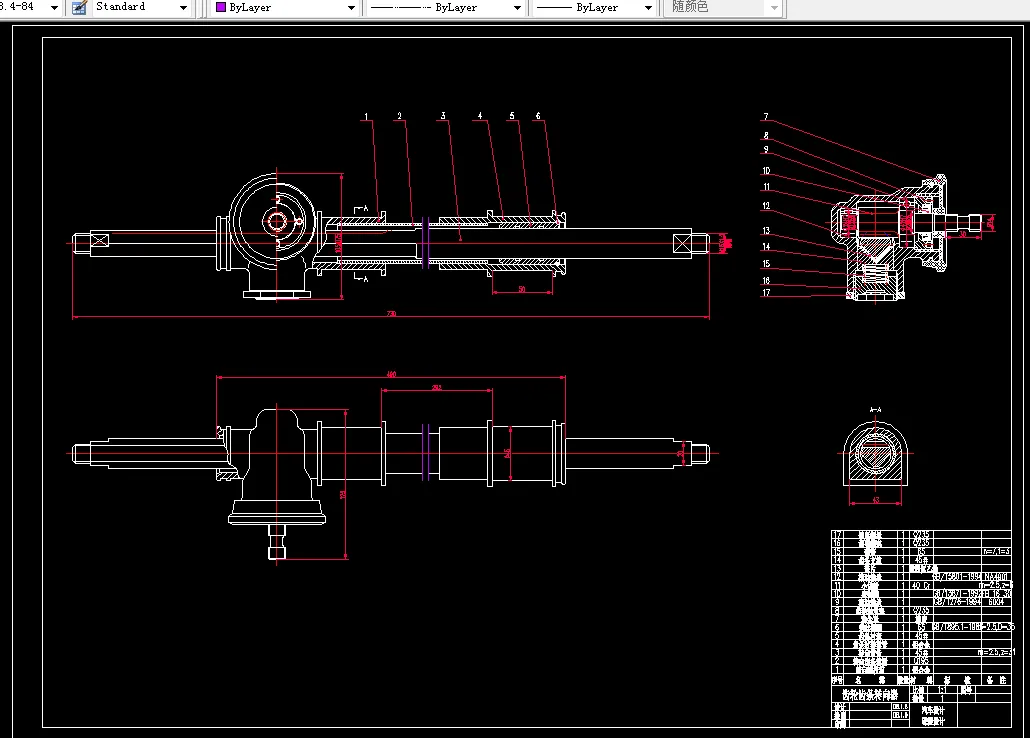This screenshot has height=738, width=1030.
Task: Select part balloon number 11
Action: (x=766, y=187)
